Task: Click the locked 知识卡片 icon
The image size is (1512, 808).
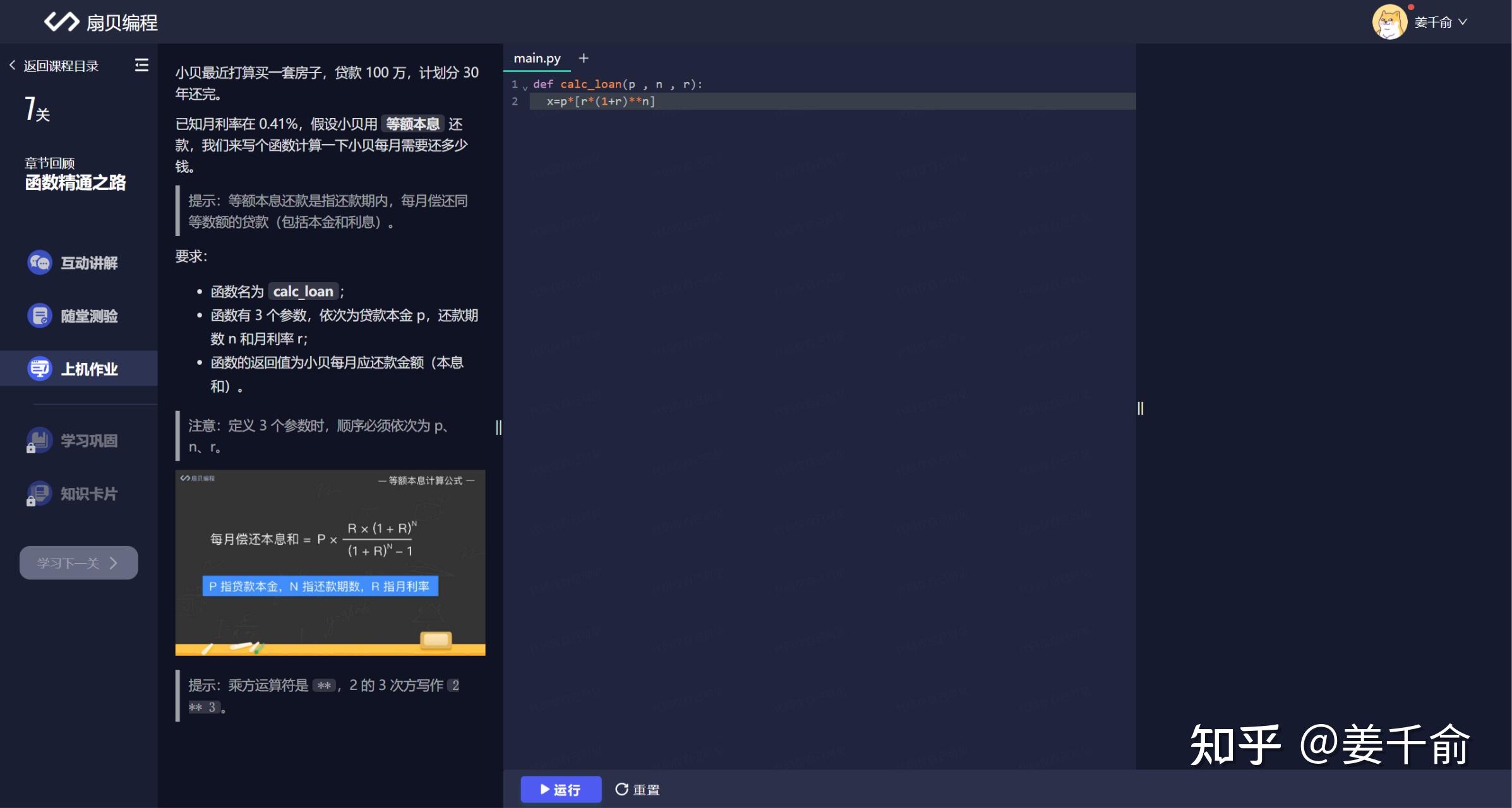Action: pos(39,494)
